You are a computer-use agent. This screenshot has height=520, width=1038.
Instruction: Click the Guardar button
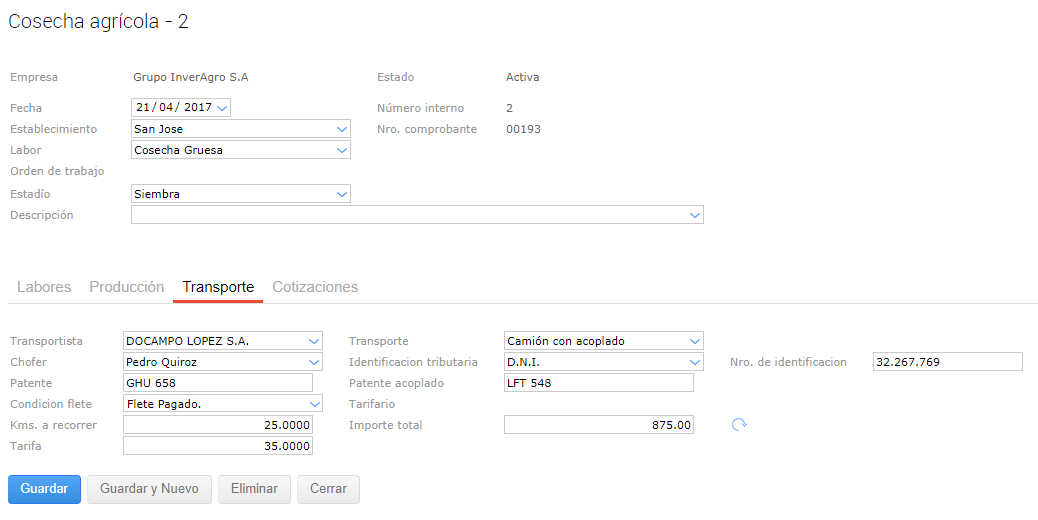[x=44, y=489]
